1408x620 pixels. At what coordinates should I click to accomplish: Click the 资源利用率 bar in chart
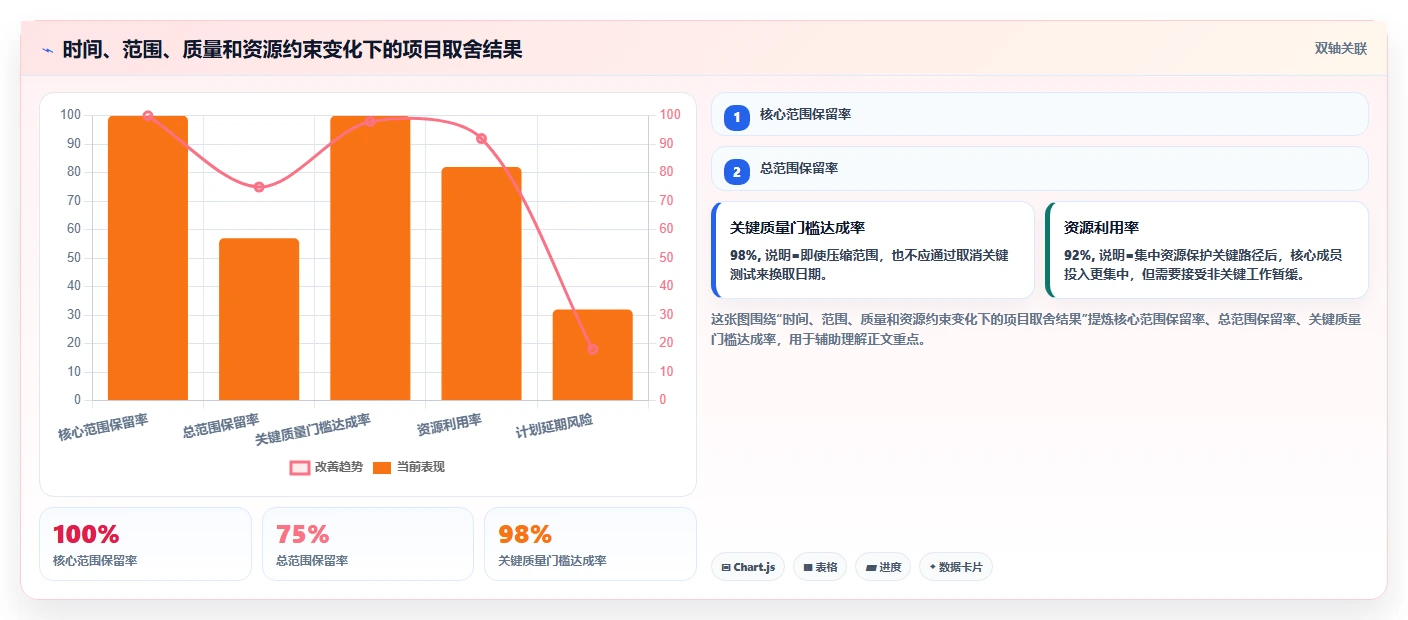[x=481, y=284]
